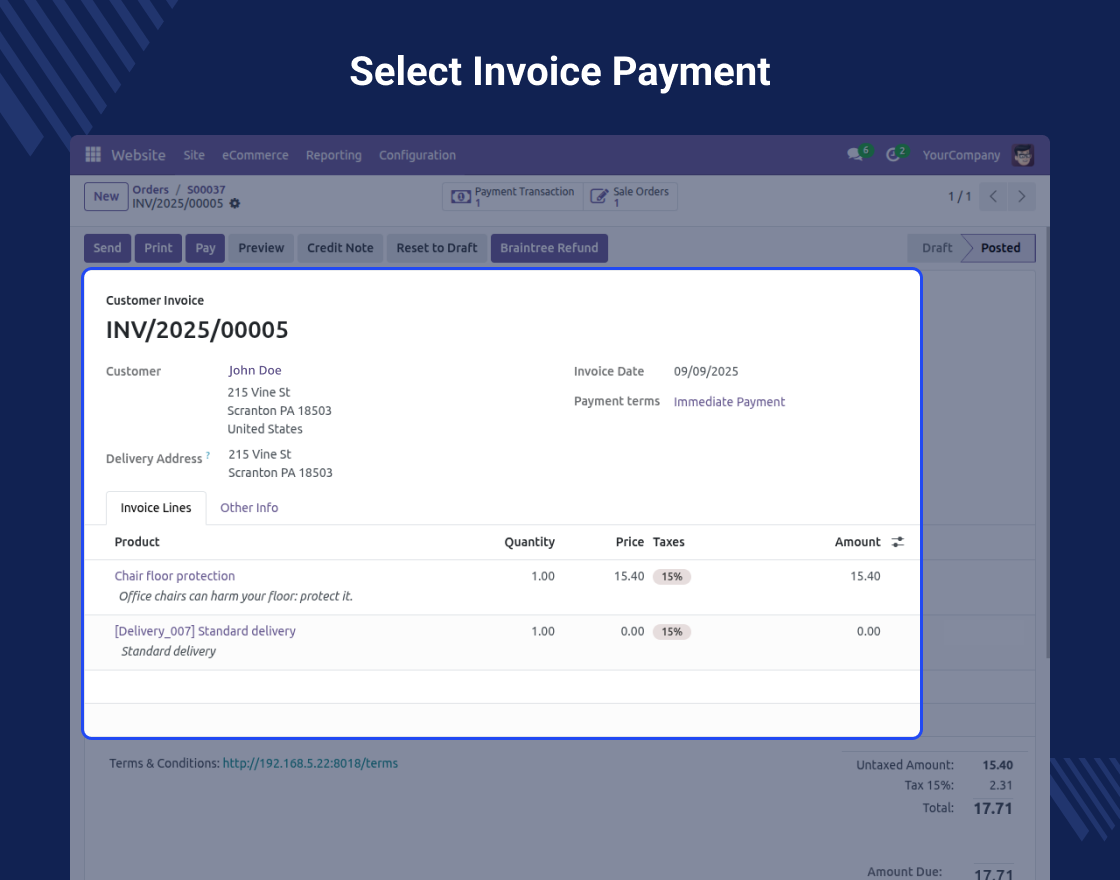Click the user avatar icon
1120x880 pixels.
1023,155
